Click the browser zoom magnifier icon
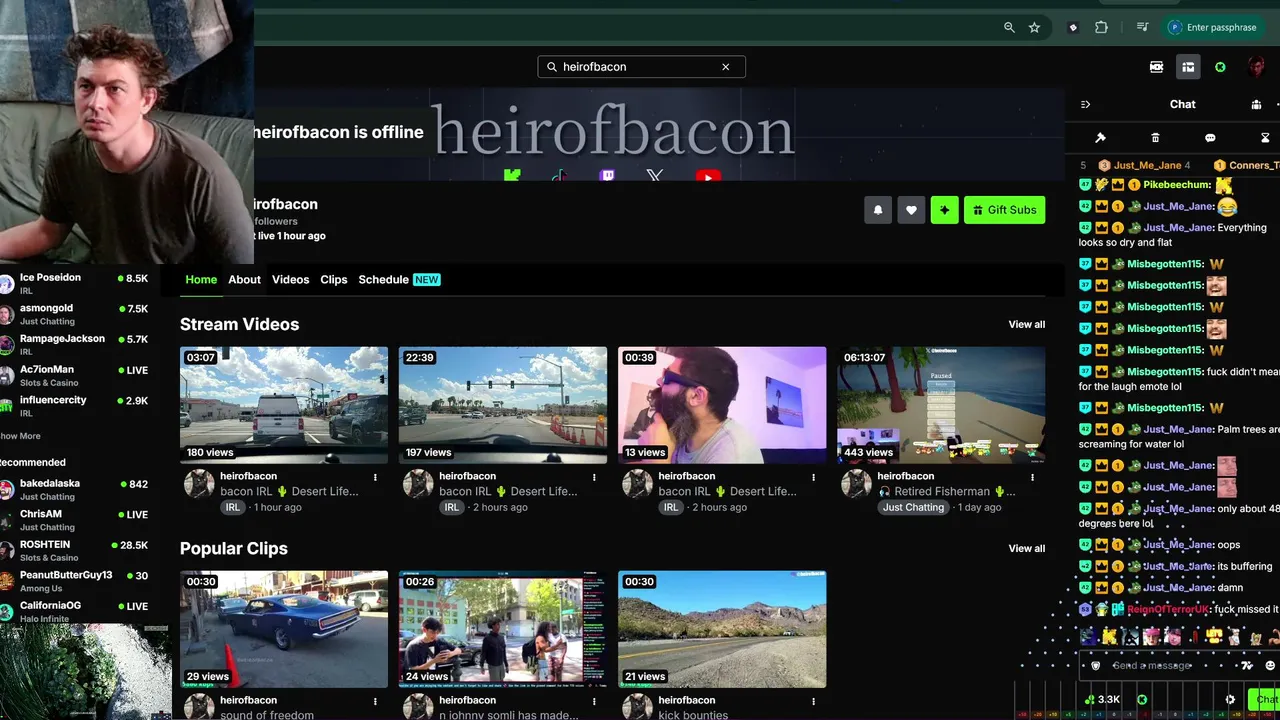Viewport: 1280px width, 720px height. pyautogui.click(x=1009, y=28)
